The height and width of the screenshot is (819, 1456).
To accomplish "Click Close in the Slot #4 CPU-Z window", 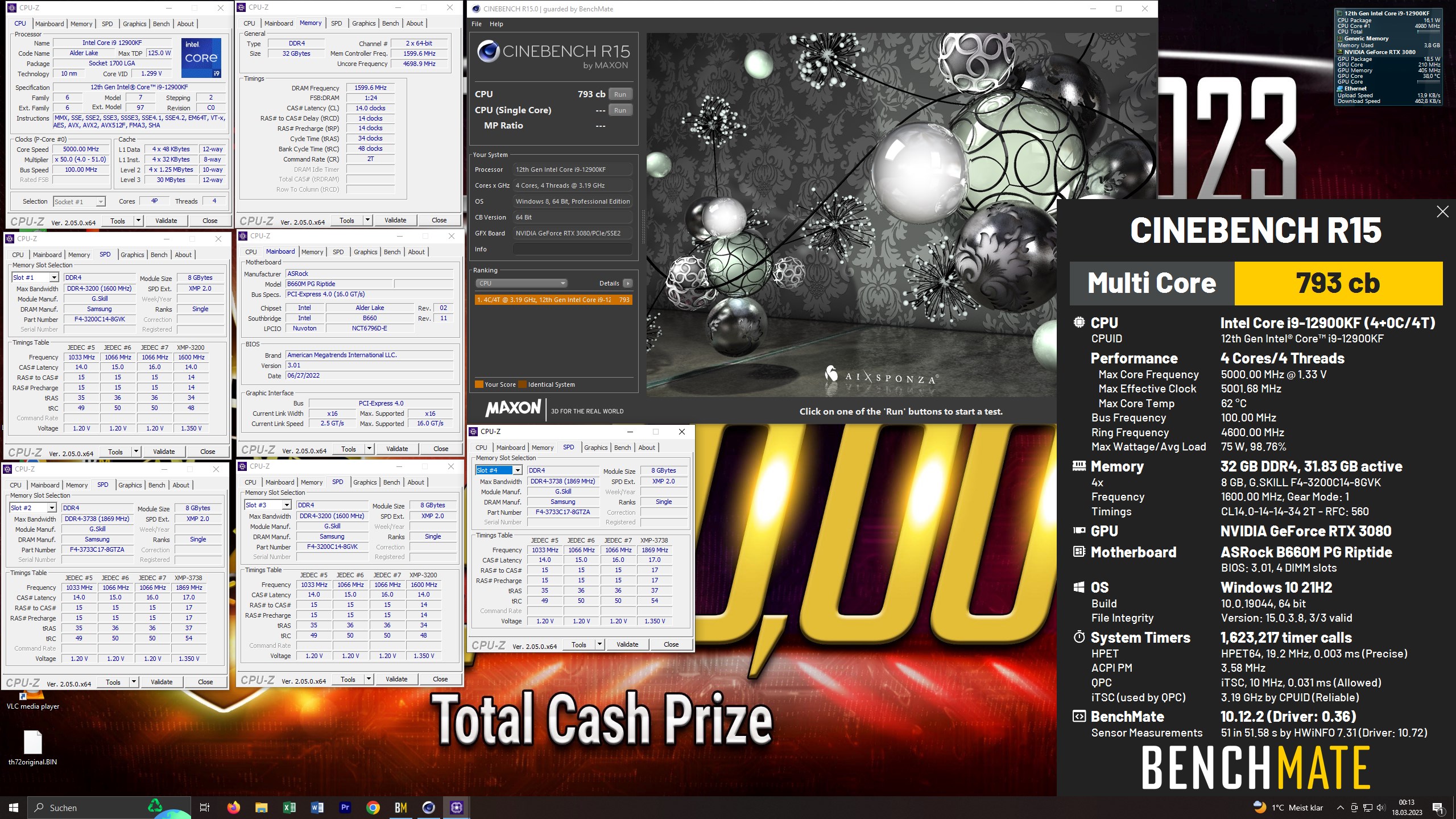I will tap(671, 644).
